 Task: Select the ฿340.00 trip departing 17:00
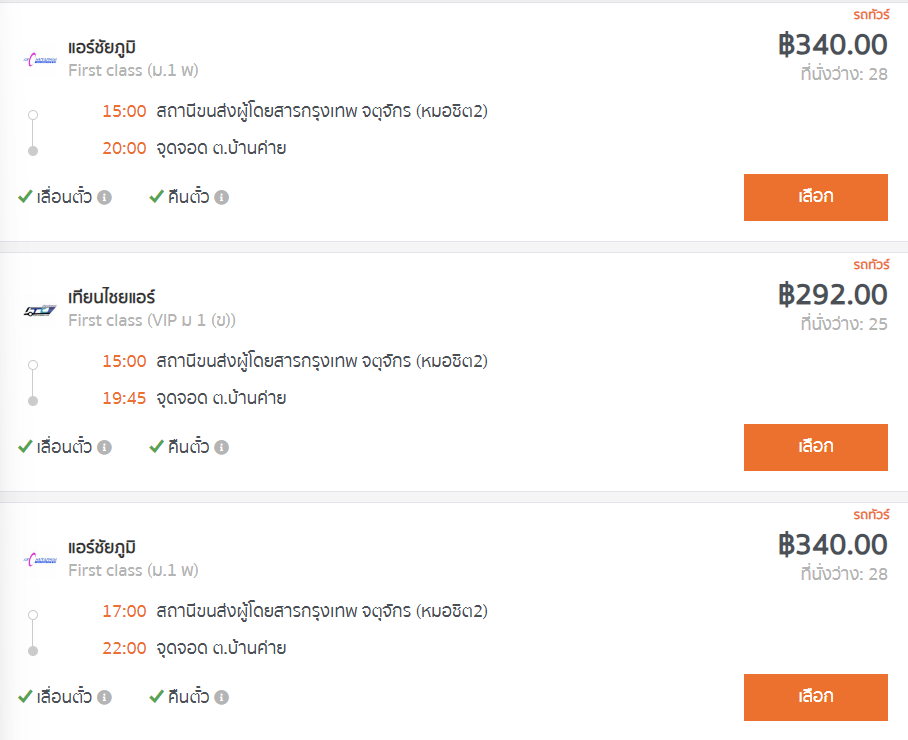pos(815,697)
